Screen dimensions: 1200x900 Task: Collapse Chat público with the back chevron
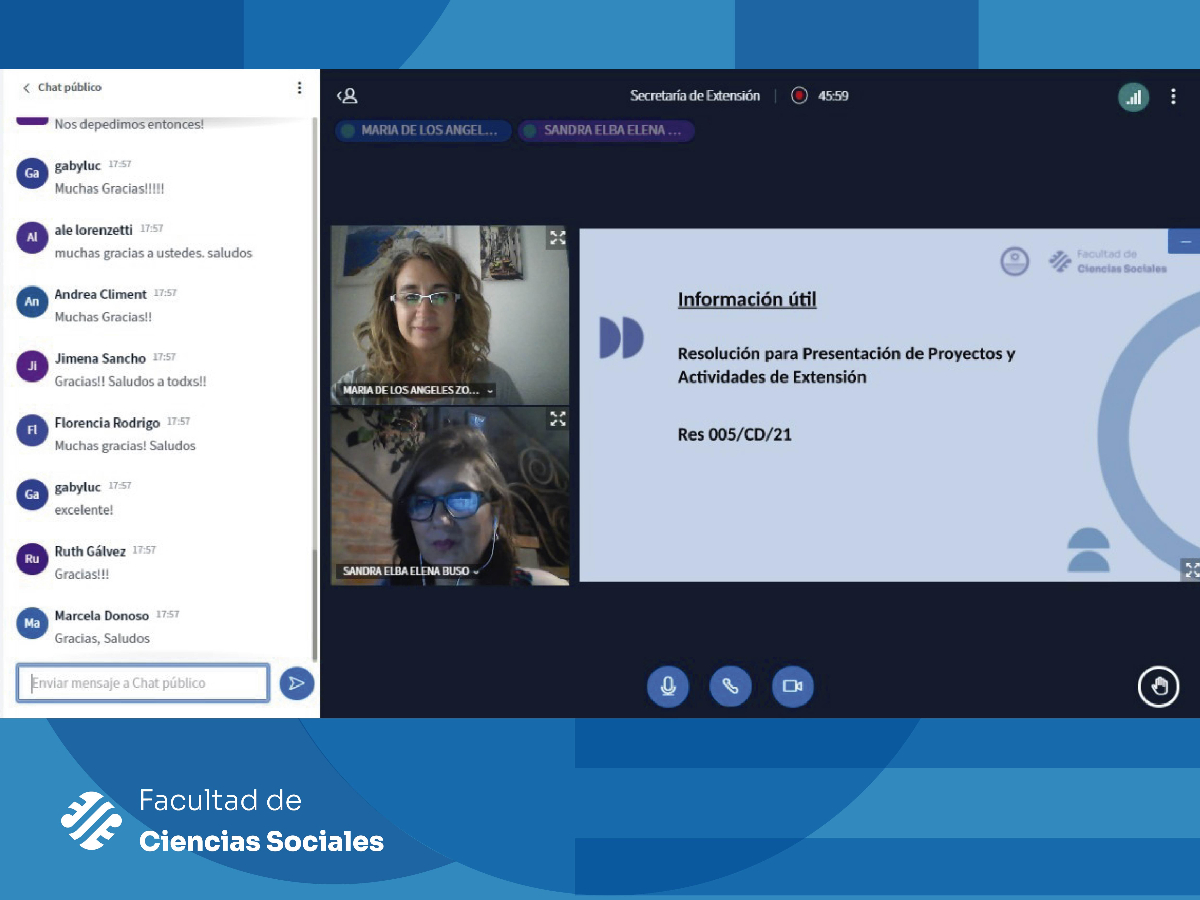[x=25, y=87]
